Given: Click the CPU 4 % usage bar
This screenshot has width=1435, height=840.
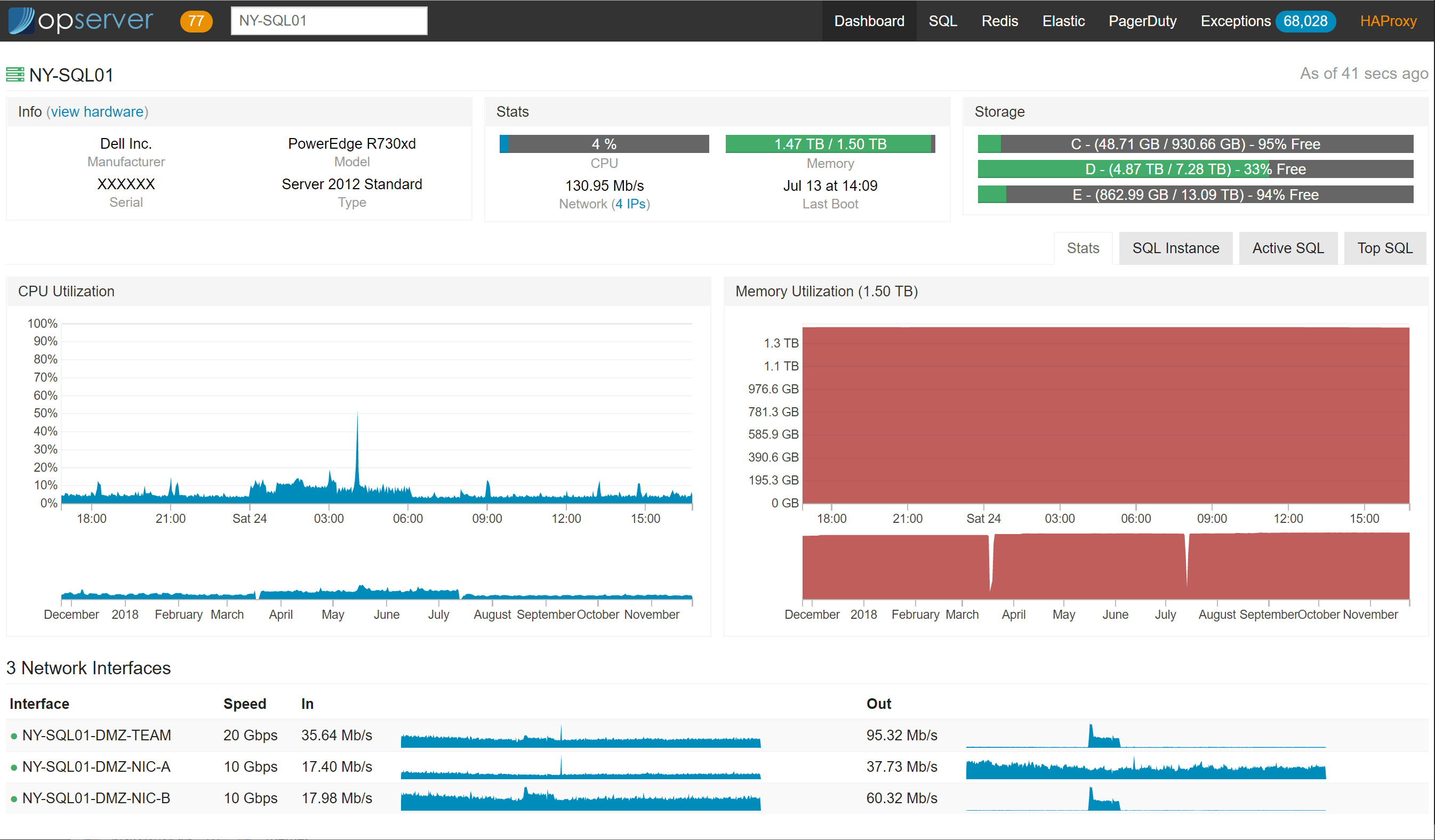Looking at the screenshot, I should click(x=604, y=144).
